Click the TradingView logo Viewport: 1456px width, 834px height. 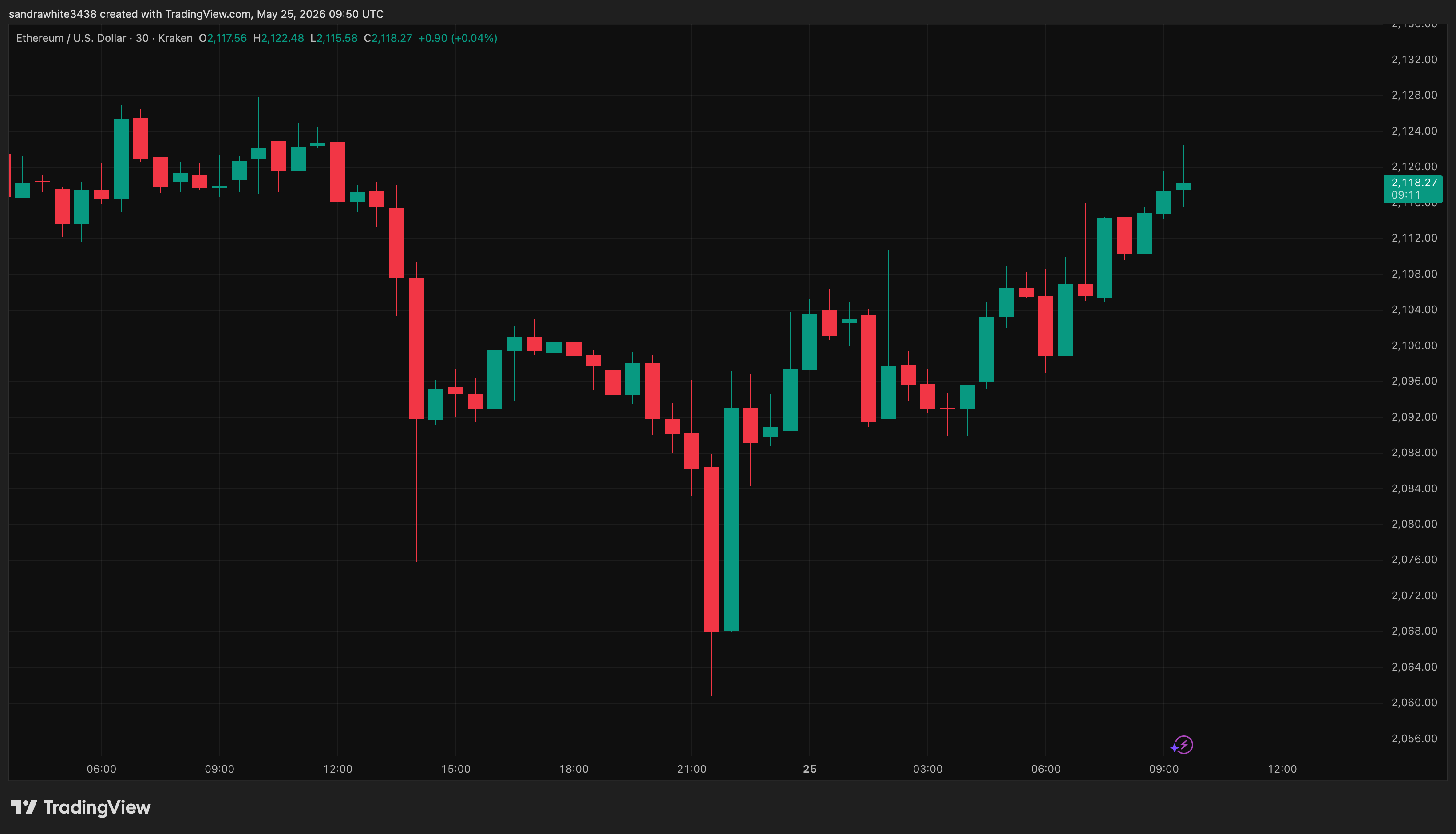pyautogui.click(x=81, y=808)
